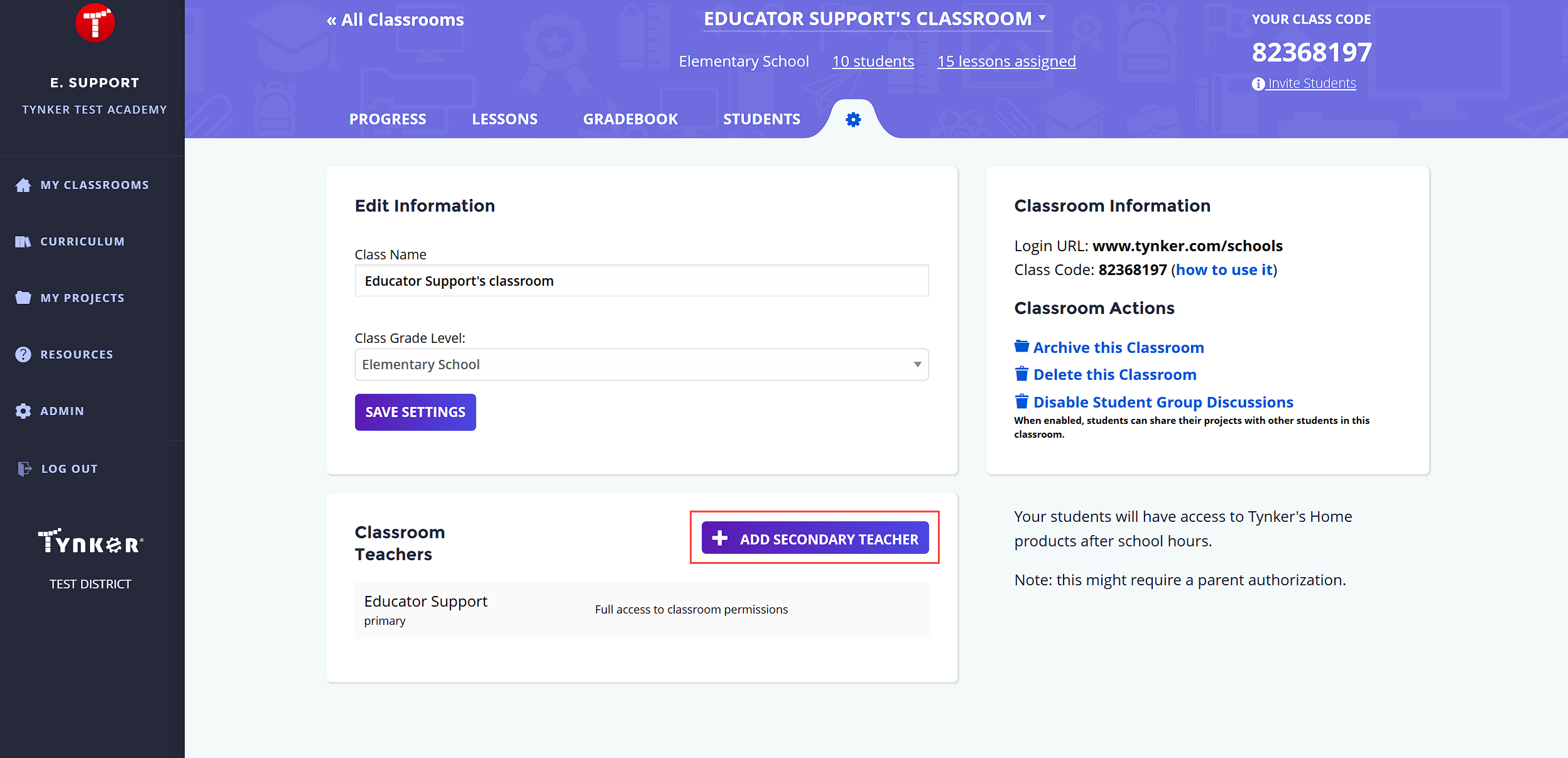This screenshot has height=758, width=1568.
Task: Click the class code 82368197 in header
Action: tap(1312, 52)
